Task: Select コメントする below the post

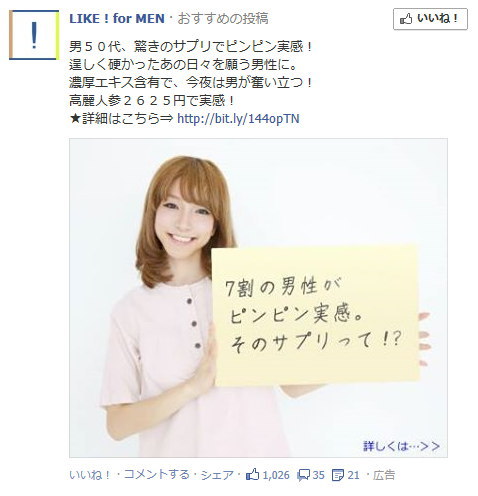Action: [156, 475]
